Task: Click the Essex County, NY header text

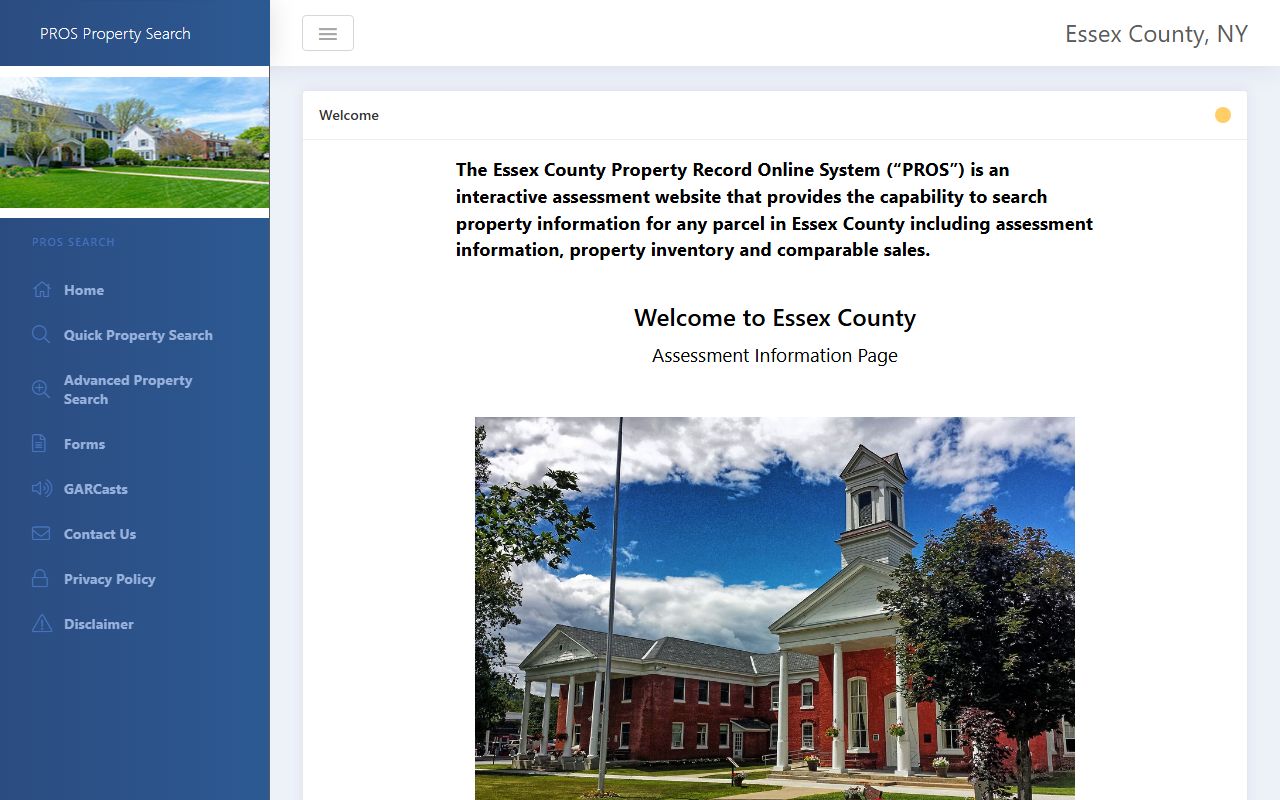Action: pos(1156,34)
